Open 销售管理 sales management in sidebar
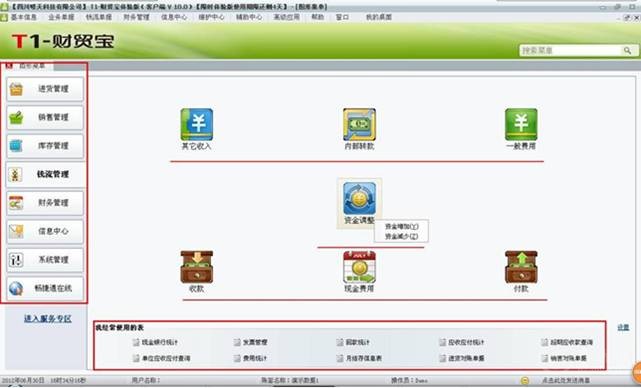Viewport: 641px width, 388px height. [45, 117]
